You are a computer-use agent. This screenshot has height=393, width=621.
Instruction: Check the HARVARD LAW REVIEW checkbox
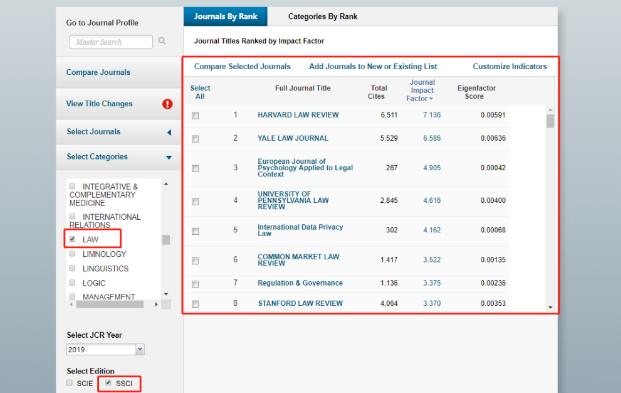[x=195, y=116]
